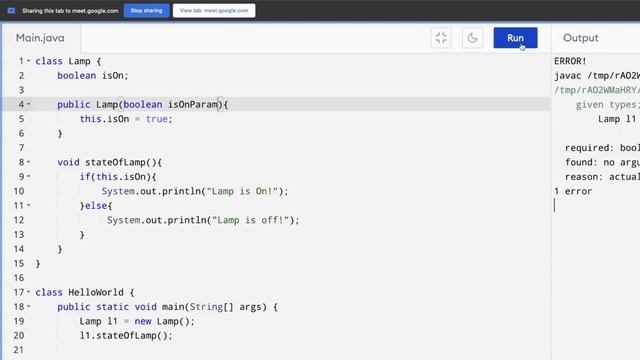This screenshot has width=640, height=360.
Task: Open the Main.java tab
Action: [x=40, y=38]
